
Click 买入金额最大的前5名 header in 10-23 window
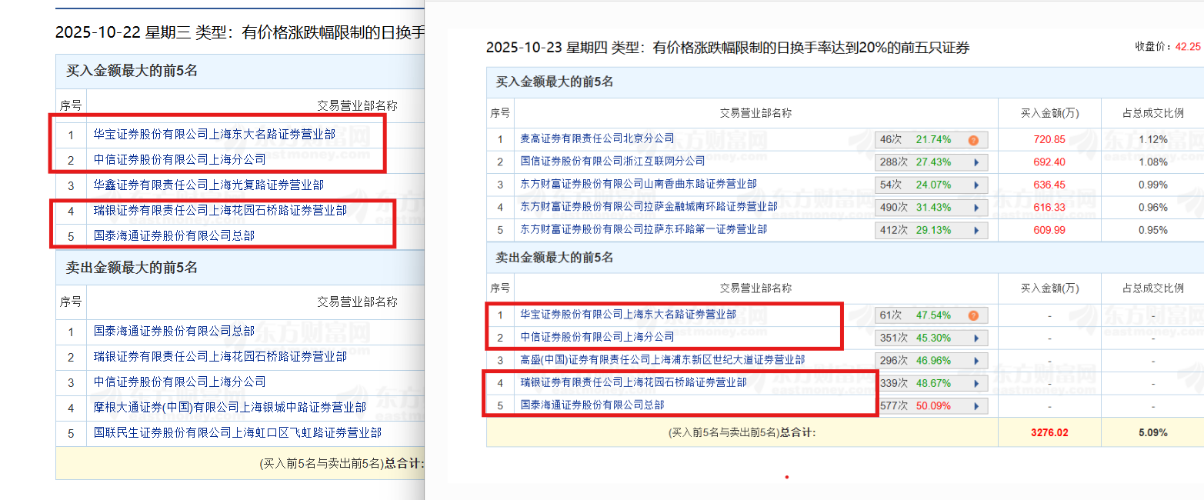coord(556,81)
